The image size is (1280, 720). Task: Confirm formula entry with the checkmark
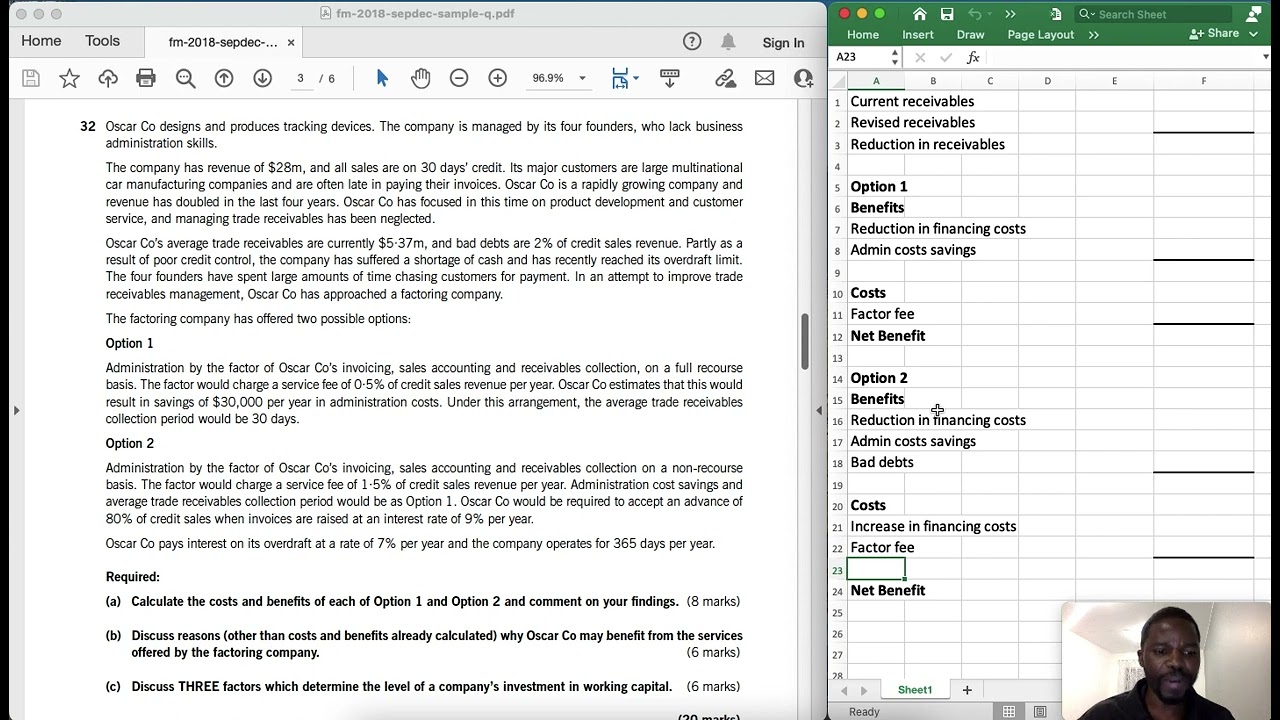[946, 58]
